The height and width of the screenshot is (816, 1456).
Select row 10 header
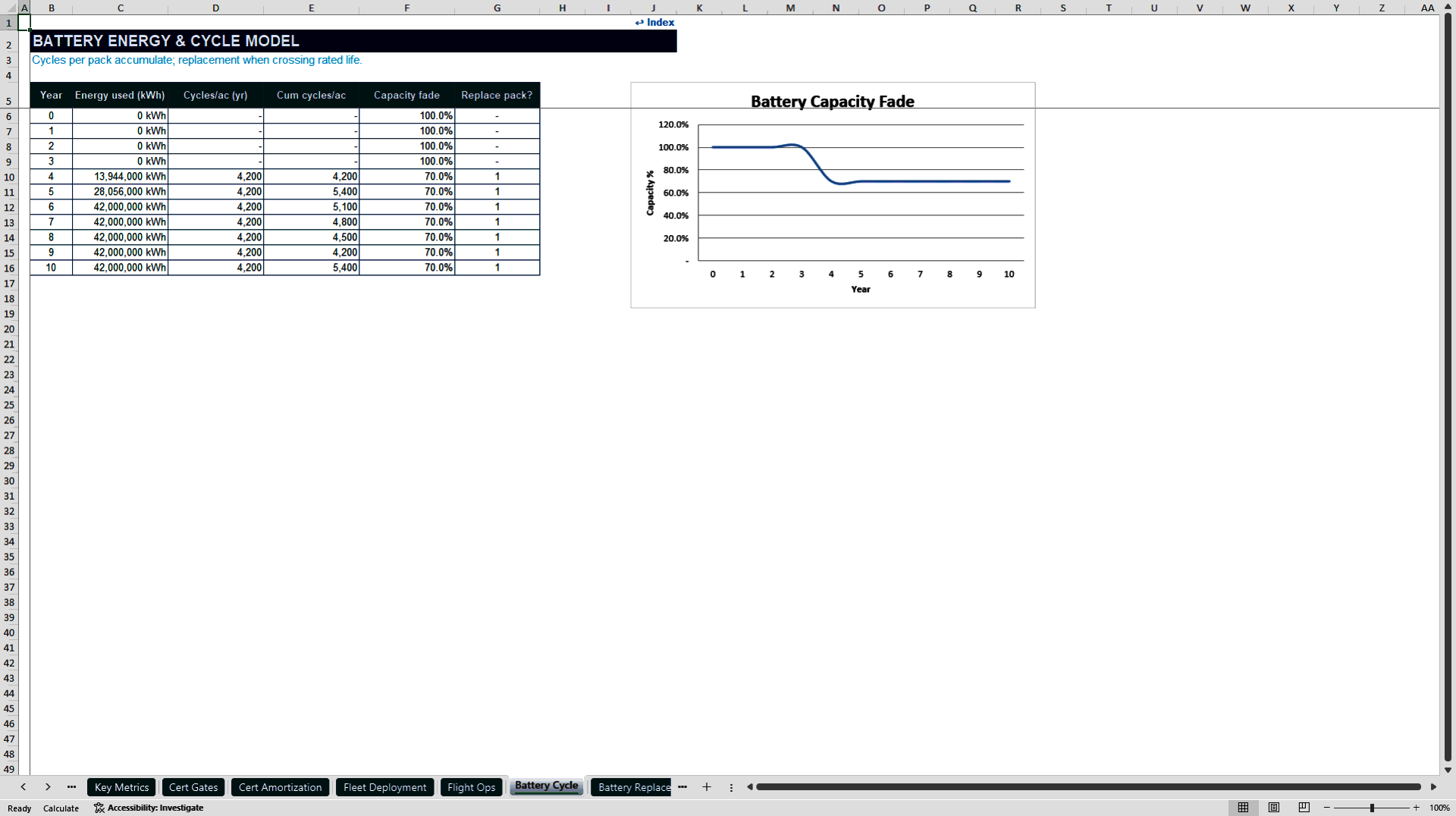(x=9, y=177)
